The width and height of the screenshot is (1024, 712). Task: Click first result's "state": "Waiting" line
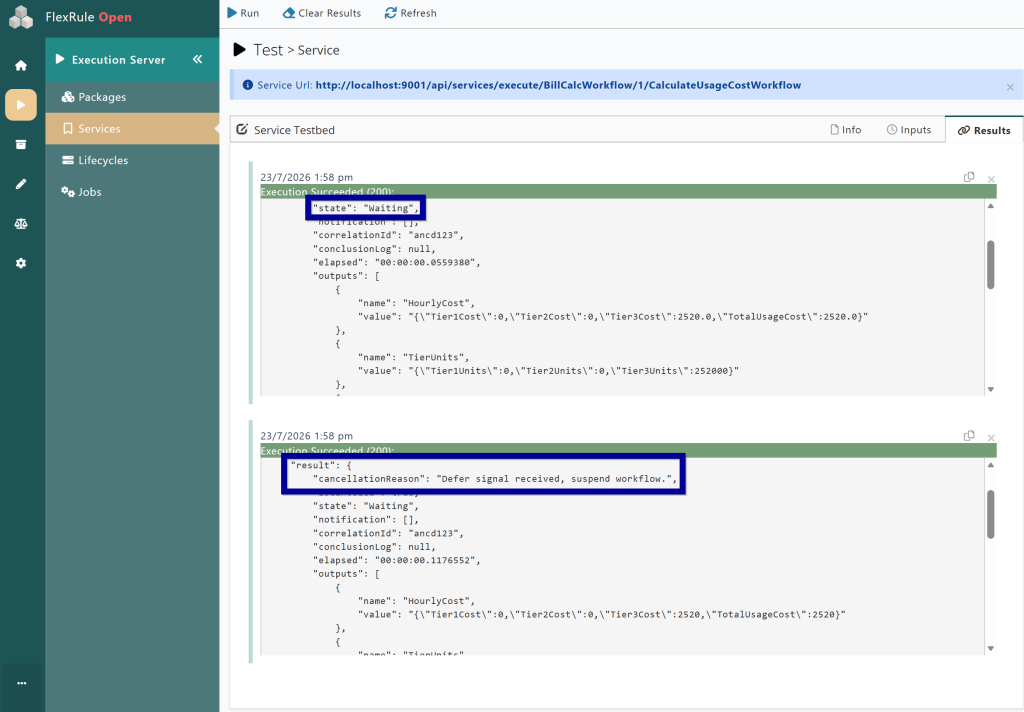366,208
